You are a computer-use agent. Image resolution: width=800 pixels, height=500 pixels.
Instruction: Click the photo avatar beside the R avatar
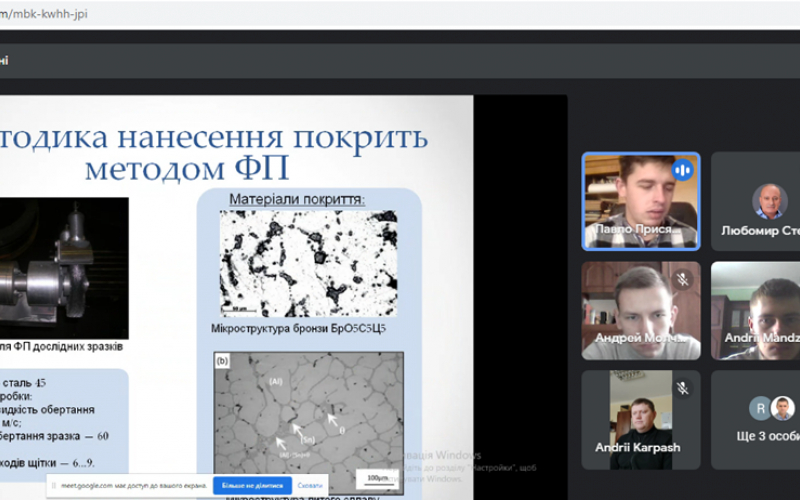coord(783,409)
